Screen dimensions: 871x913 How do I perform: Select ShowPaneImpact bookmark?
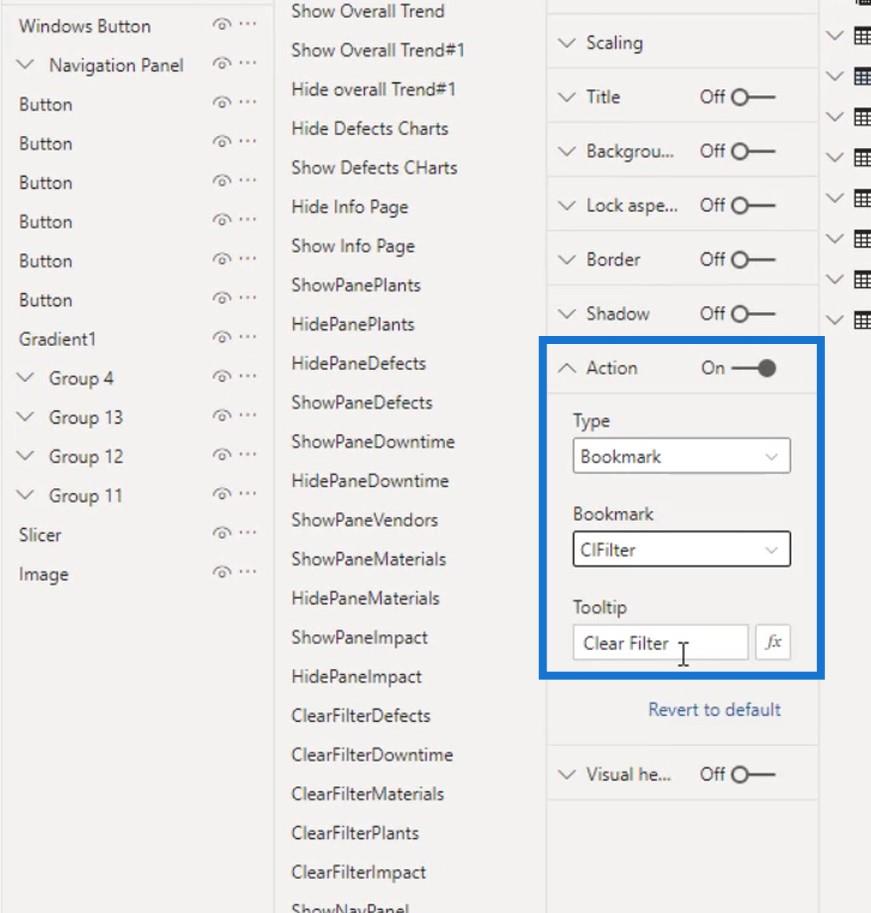point(360,638)
